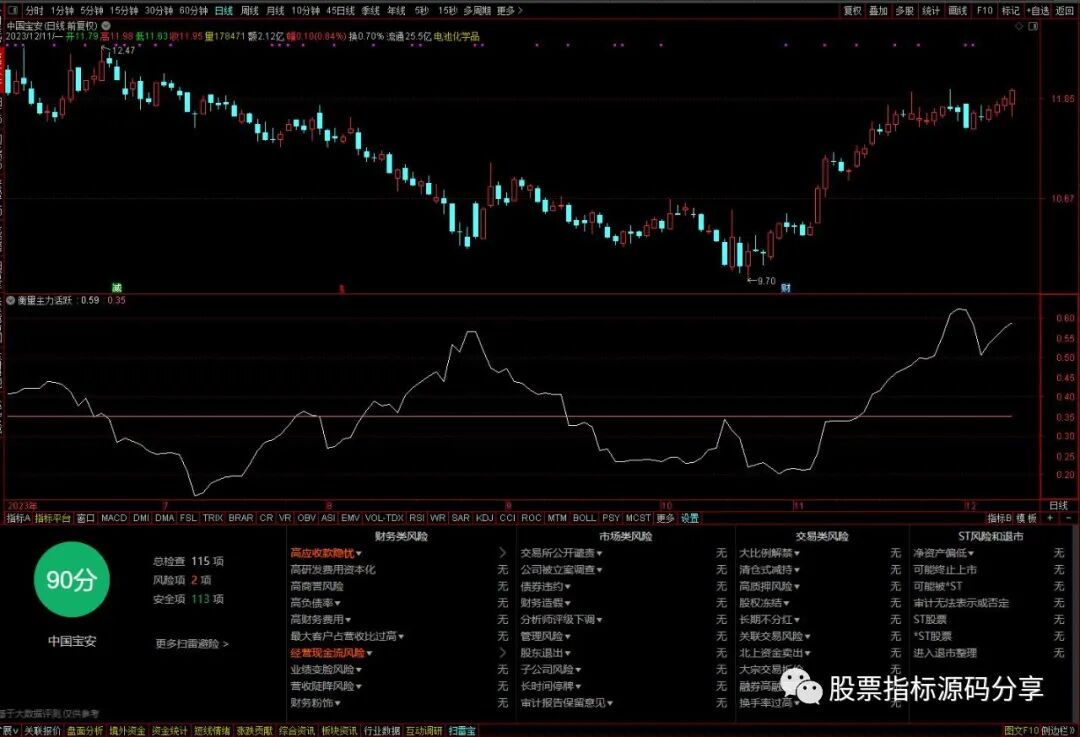
Task: Select the 月线 monthly period
Action: tap(275, 10)
